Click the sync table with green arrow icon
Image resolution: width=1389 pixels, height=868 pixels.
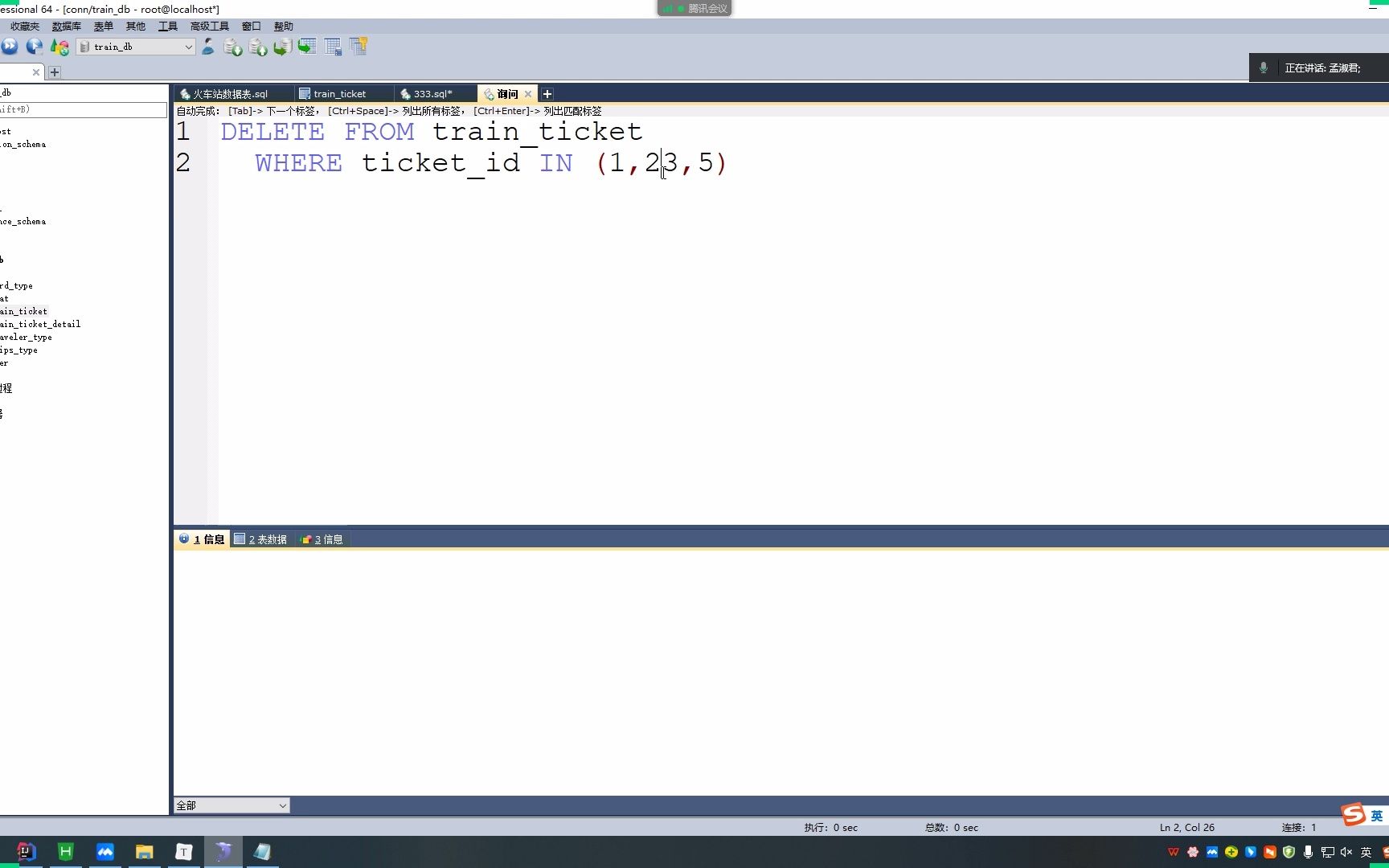tap(307, 47)
